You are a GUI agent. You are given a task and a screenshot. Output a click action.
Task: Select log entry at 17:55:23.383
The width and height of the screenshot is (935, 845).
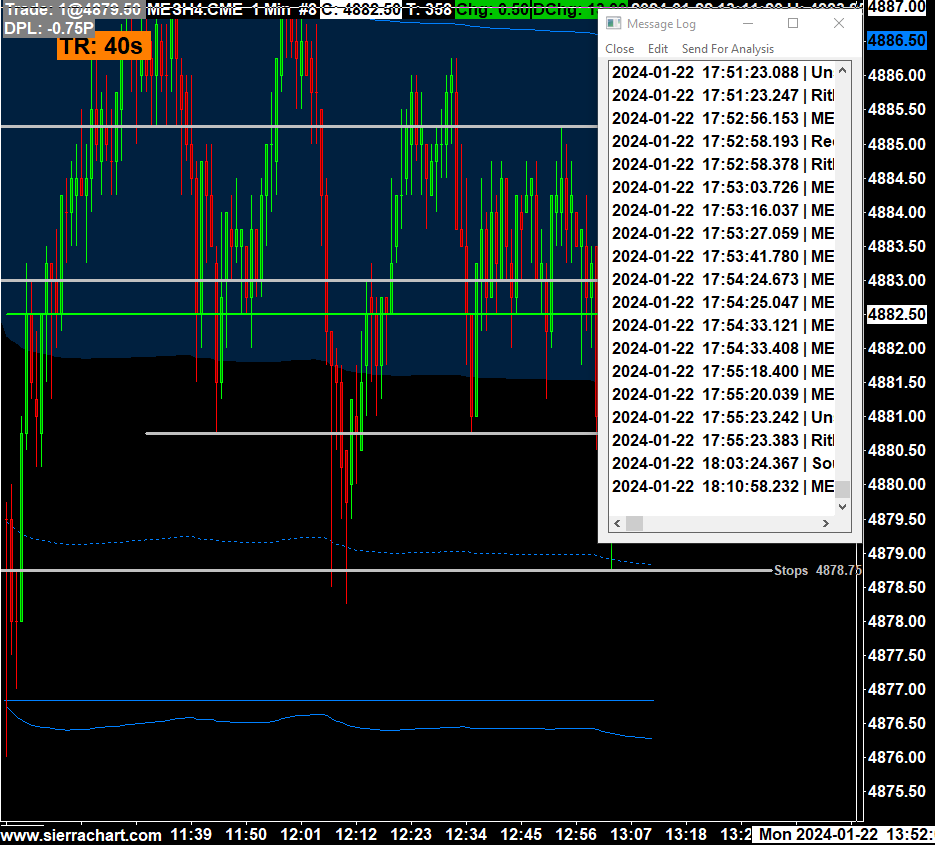[x=722, y=440]
